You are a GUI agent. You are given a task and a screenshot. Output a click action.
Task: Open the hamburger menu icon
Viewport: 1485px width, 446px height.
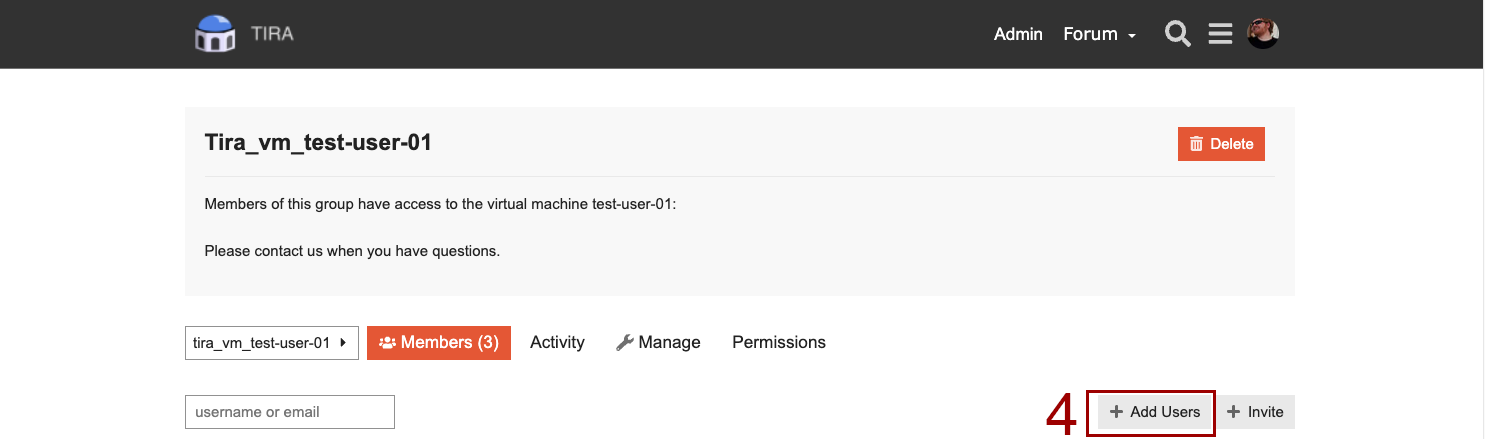tap(1220, 34)
